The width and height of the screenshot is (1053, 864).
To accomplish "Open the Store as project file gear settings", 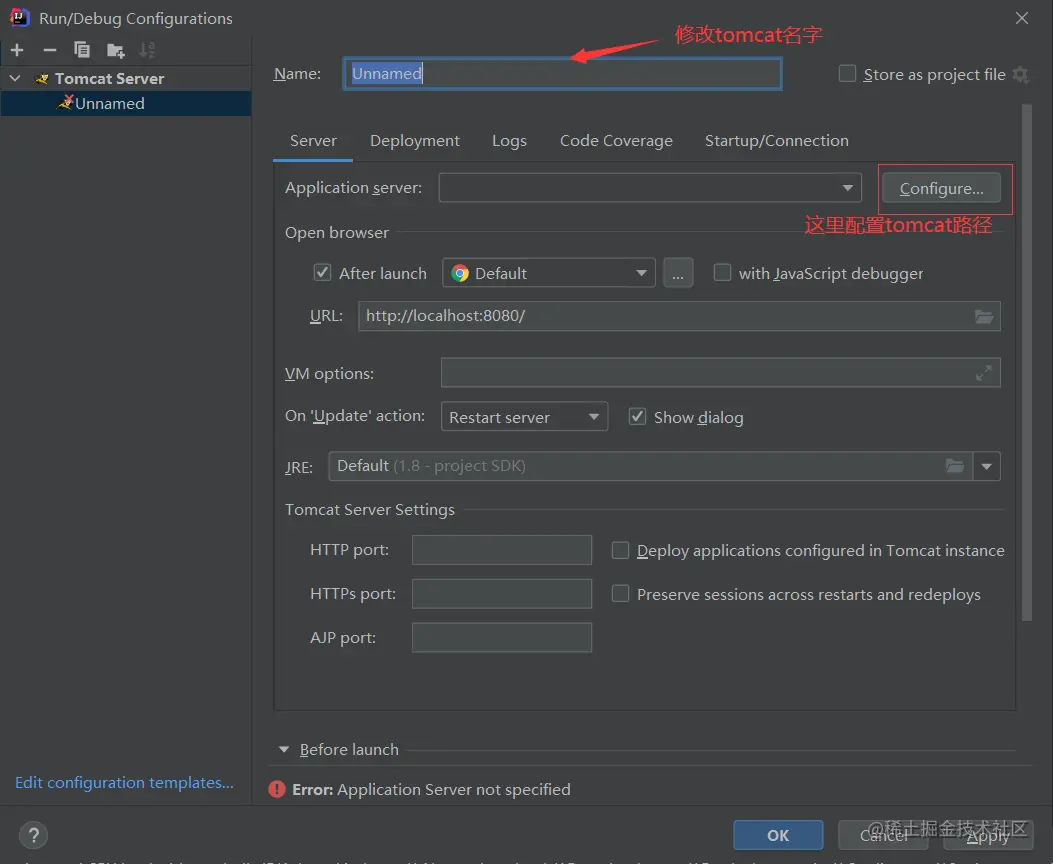I will (1021, 75).
